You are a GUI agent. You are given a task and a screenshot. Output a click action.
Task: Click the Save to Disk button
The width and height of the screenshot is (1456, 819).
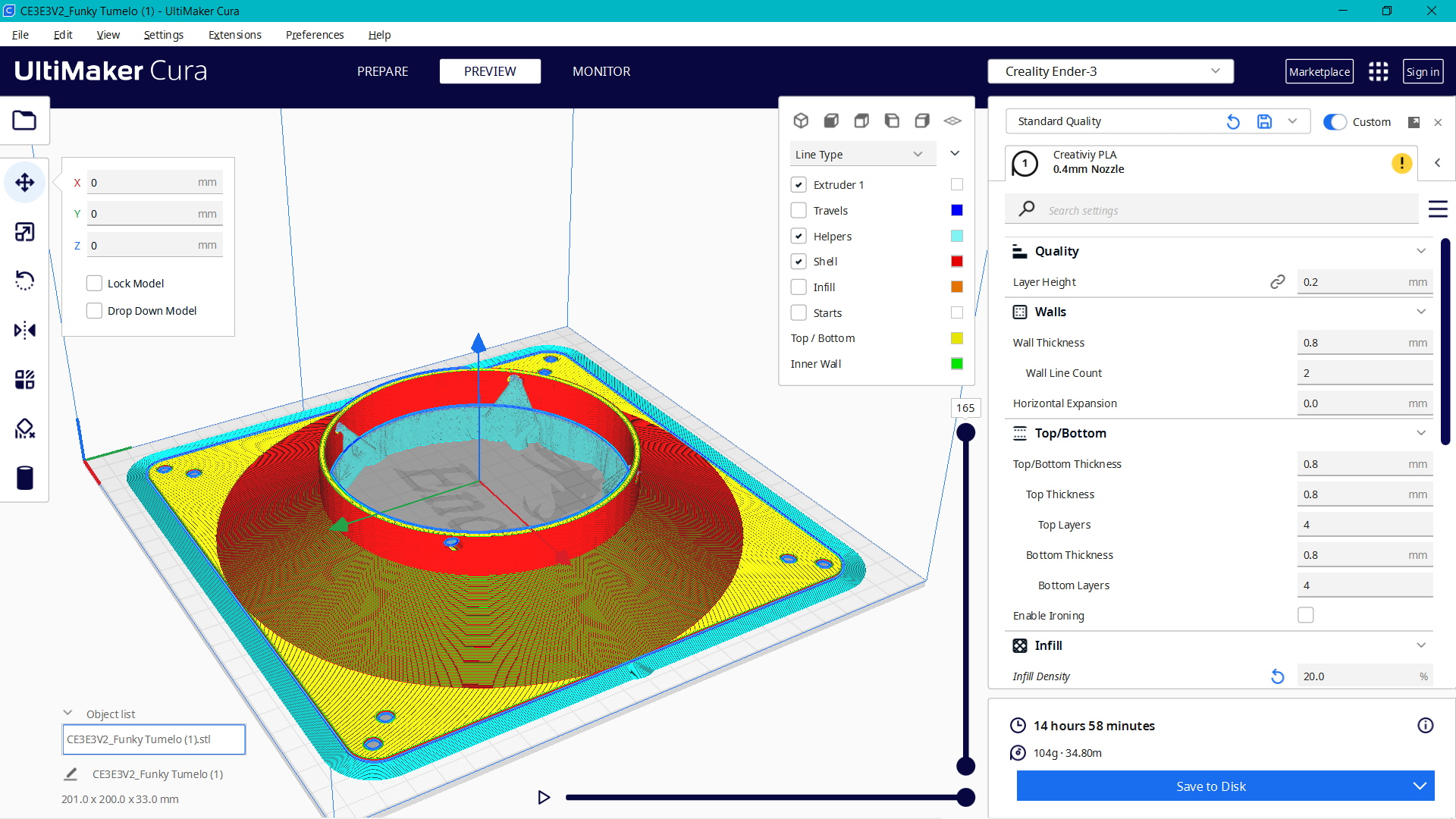pyautogui.click(x=1210, y=786)
